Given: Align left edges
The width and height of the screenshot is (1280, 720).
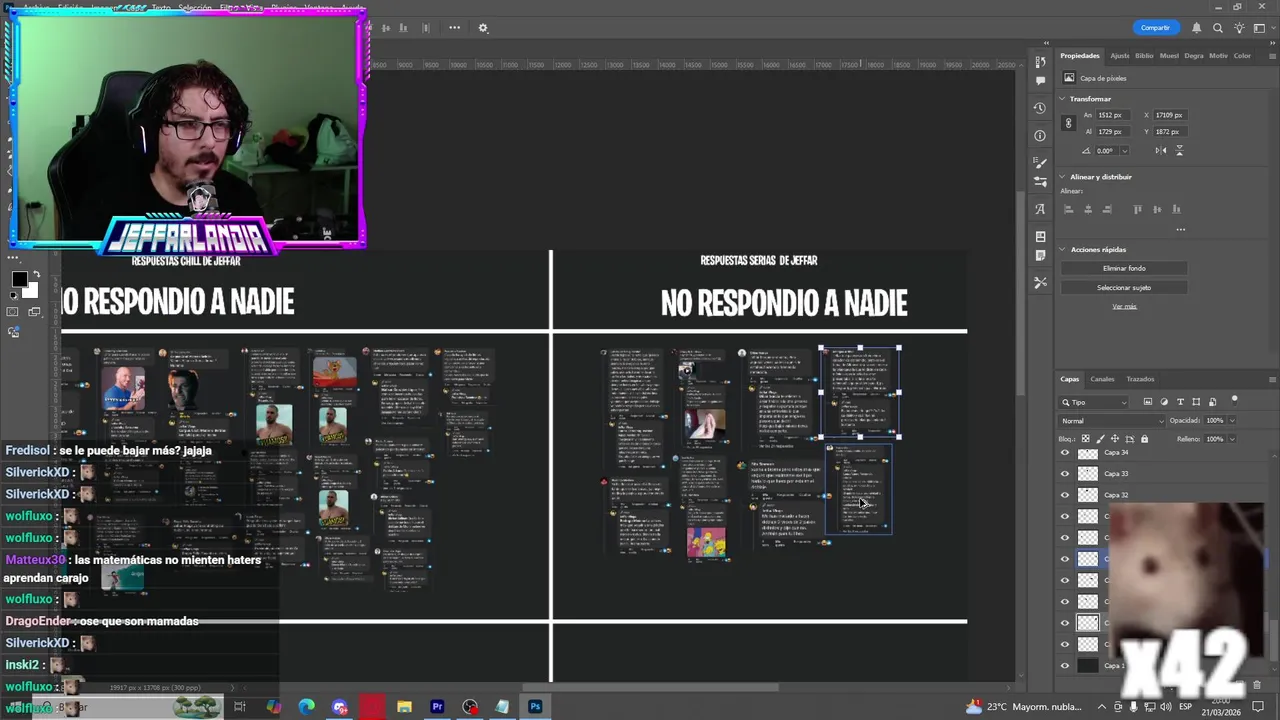Looking at the screenshot, I should point(1069,209).
